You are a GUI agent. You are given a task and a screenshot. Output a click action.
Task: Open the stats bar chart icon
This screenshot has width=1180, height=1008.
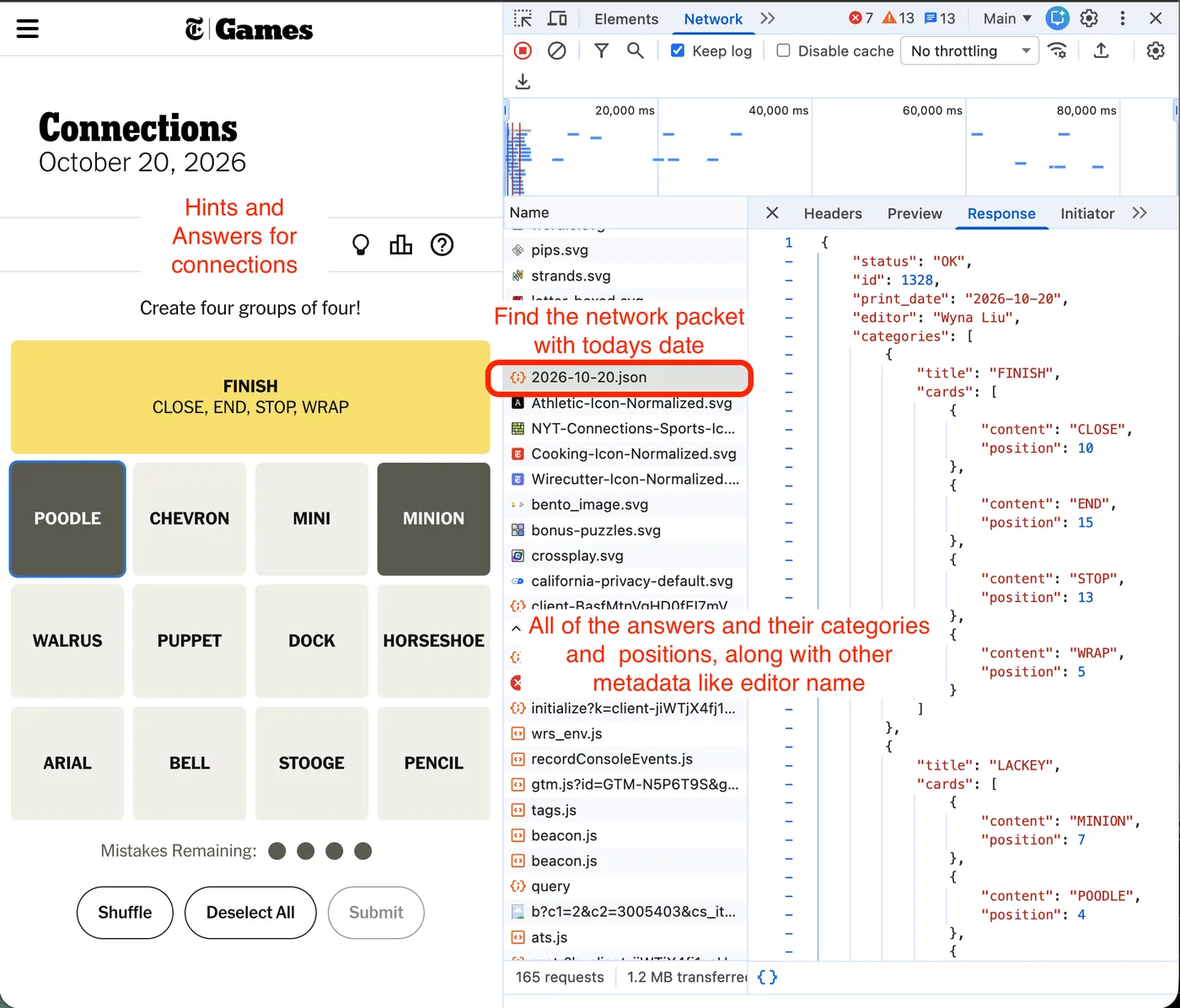[x=401, y=245]
